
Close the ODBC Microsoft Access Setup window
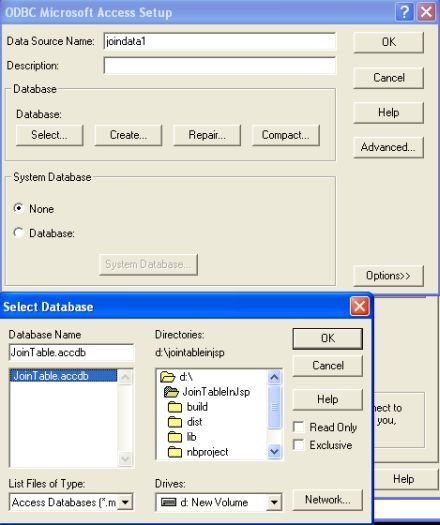[x=426, y=12]
